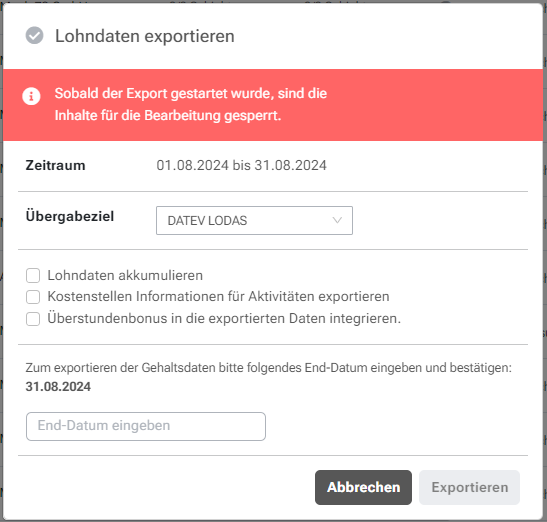This screenshot has width=547, height=522.
Task: Check the Überstundenbonus integrieren checkbox
Action: (33, 319)
